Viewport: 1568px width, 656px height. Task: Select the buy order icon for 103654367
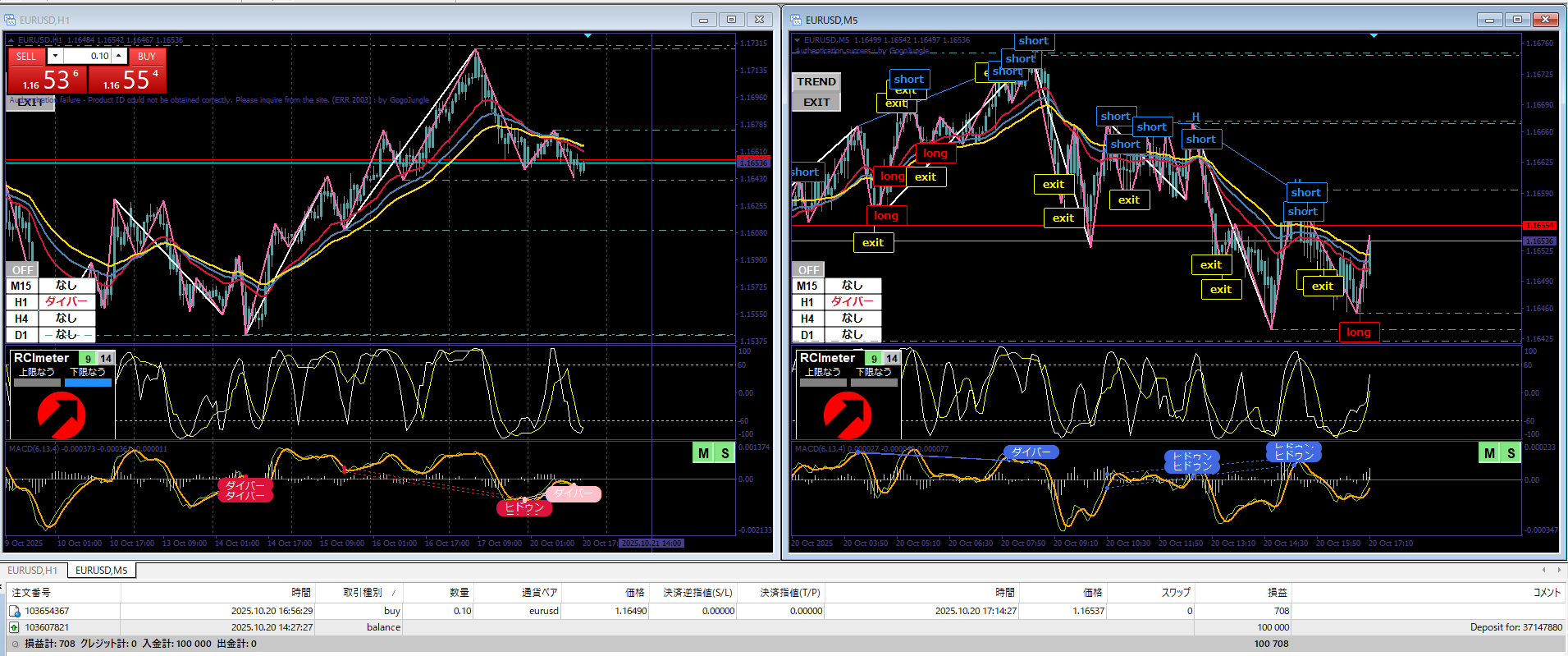coord(15,611)
